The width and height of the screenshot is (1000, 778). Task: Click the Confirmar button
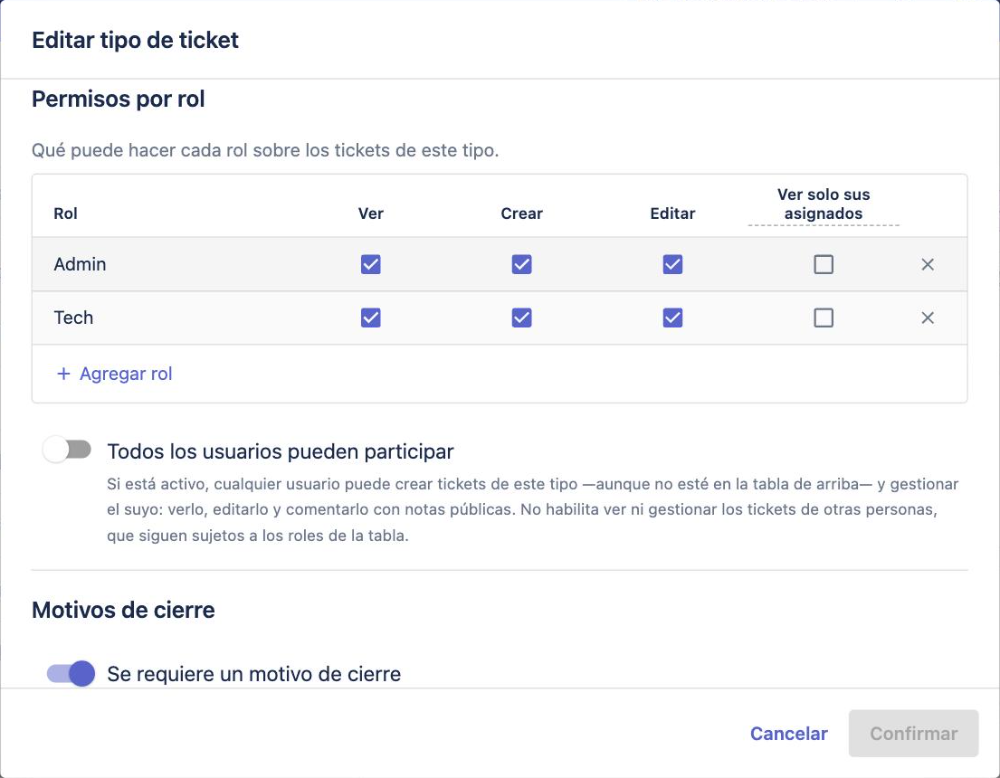pos(913,733)
